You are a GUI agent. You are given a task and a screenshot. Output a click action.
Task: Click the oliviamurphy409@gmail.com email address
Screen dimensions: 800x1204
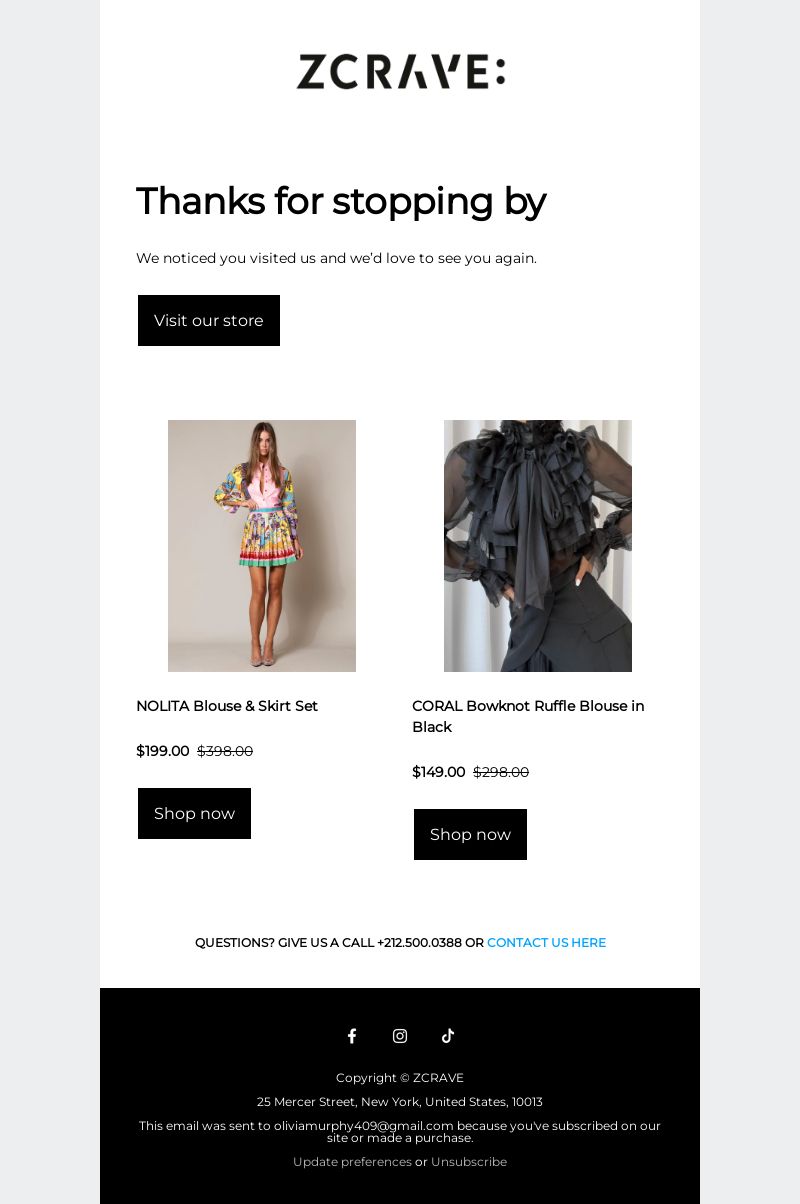pos(364,1126)
